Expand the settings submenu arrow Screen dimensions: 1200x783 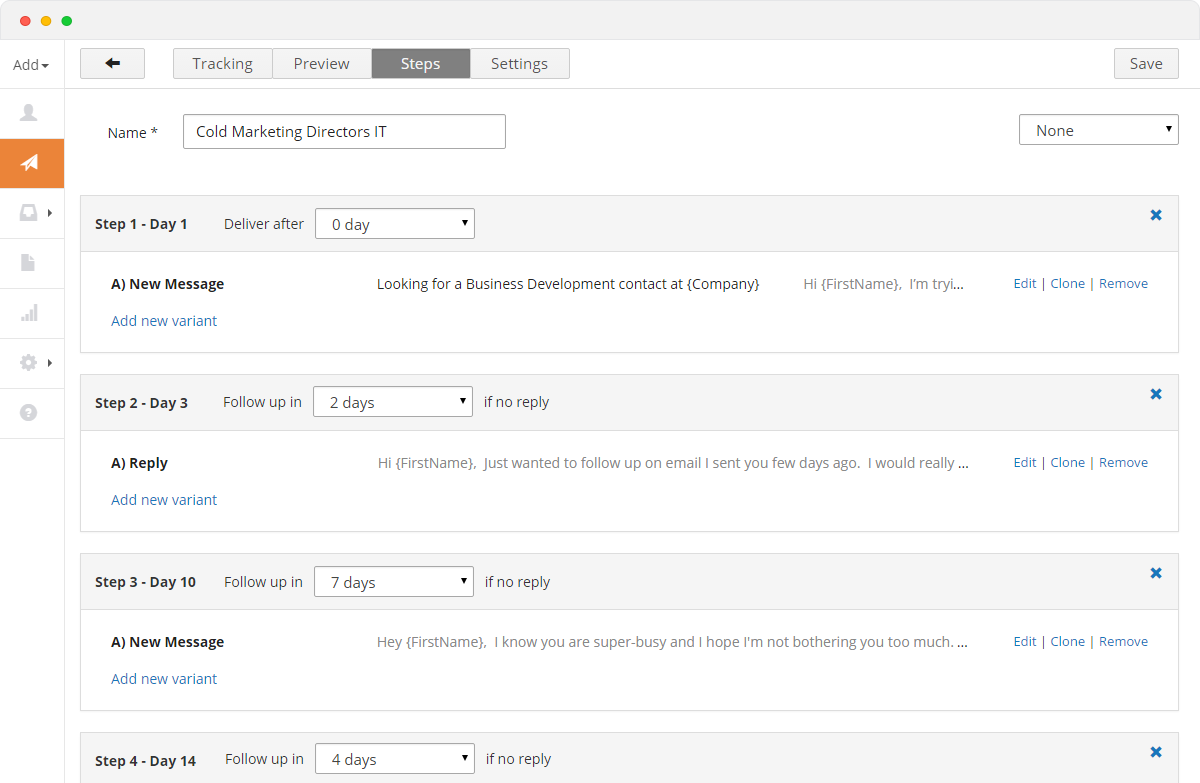click(x=49, y=363)
